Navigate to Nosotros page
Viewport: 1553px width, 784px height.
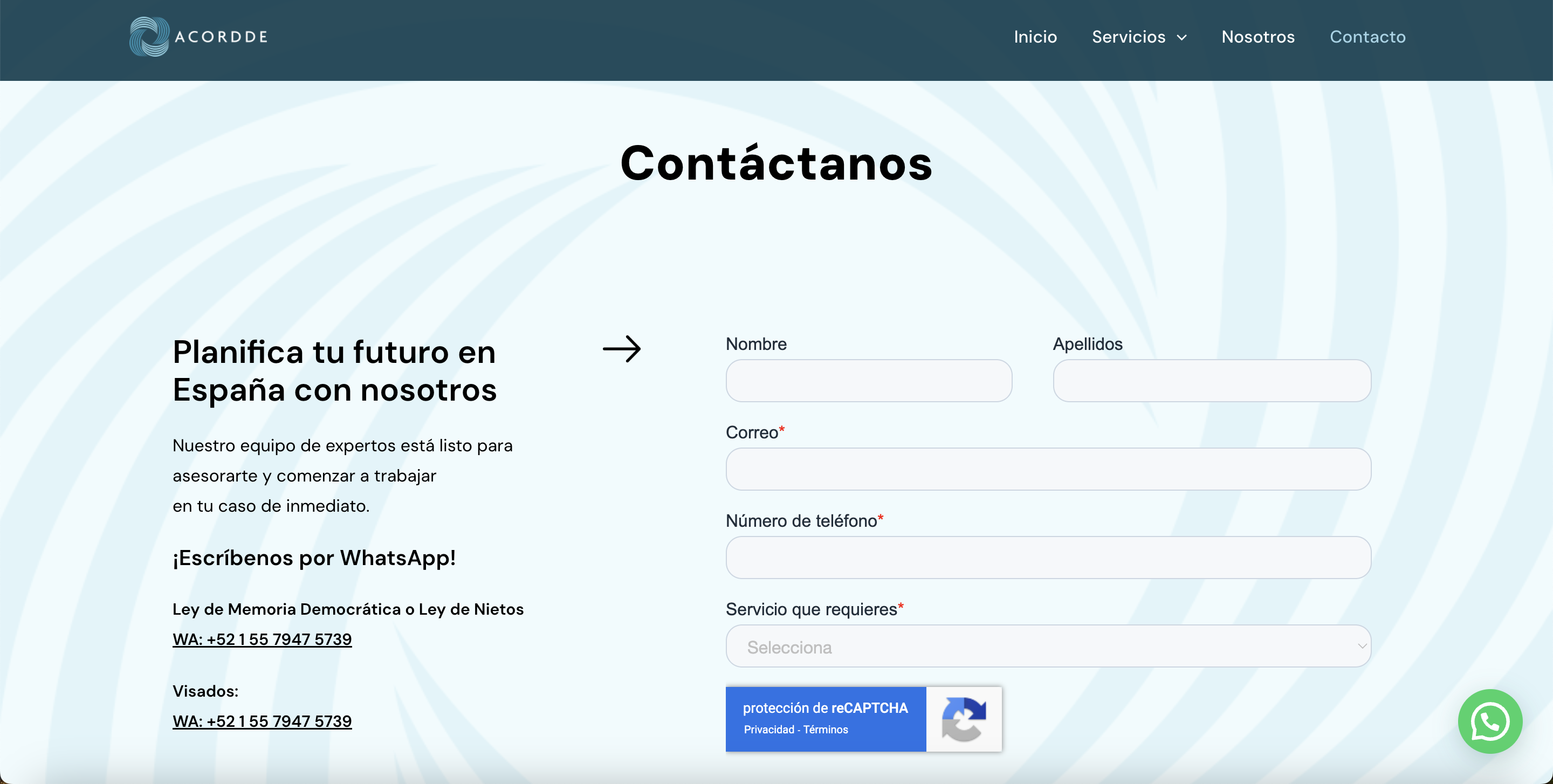point(1258,37)
